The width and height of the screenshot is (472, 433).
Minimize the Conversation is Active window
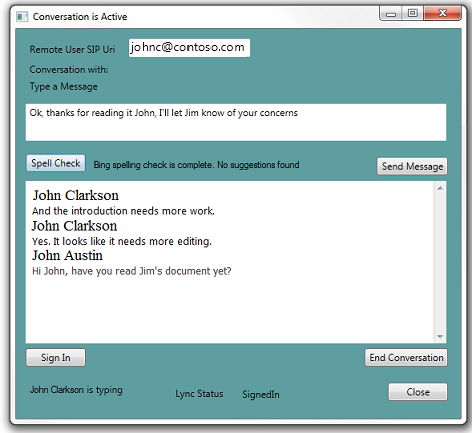point(391,14)
